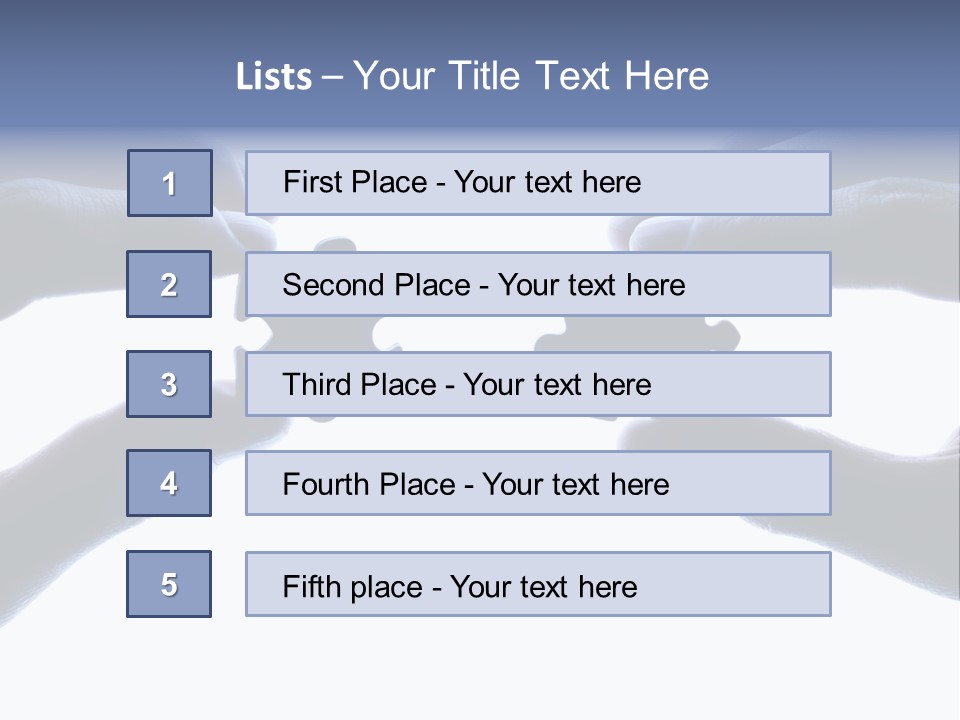Click the number 2 box
The width and height of the screenshot is (960, 720).
point(169,284)
